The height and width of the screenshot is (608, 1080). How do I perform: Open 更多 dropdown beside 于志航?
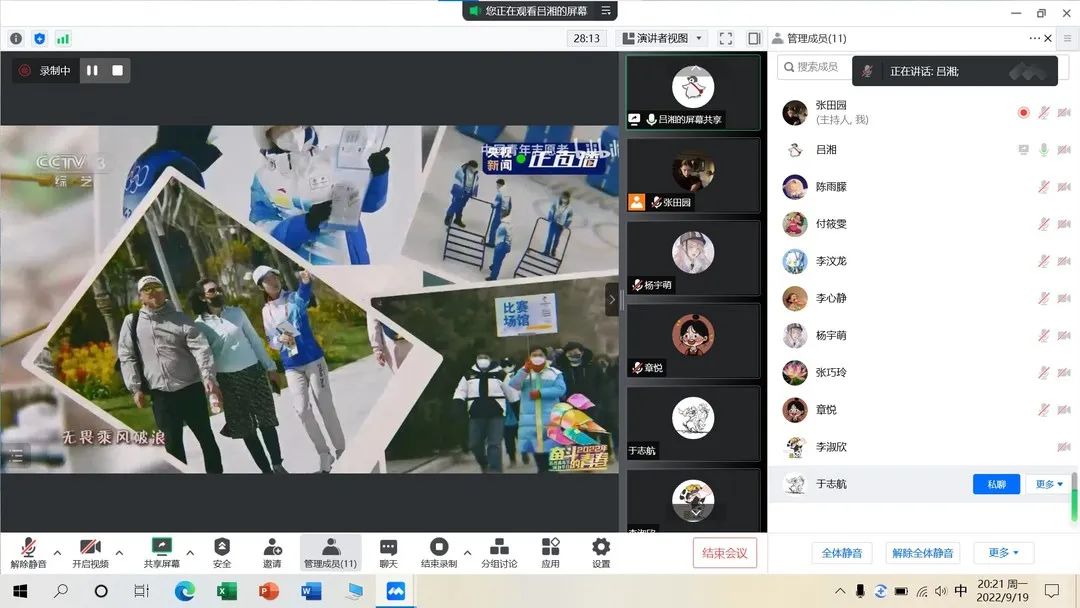coord(1049,484)
